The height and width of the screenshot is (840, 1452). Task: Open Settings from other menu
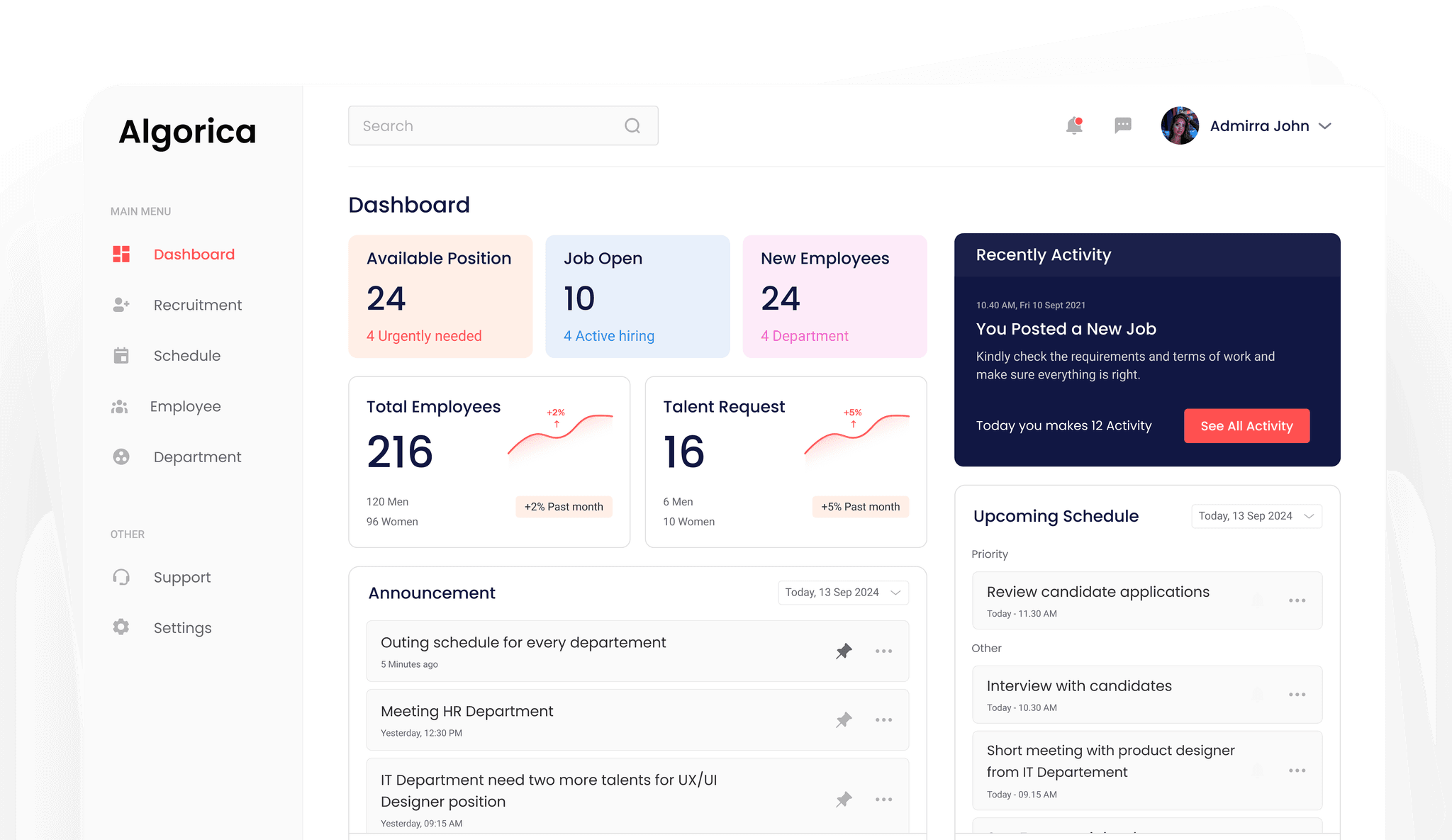(x=182, y=627)
